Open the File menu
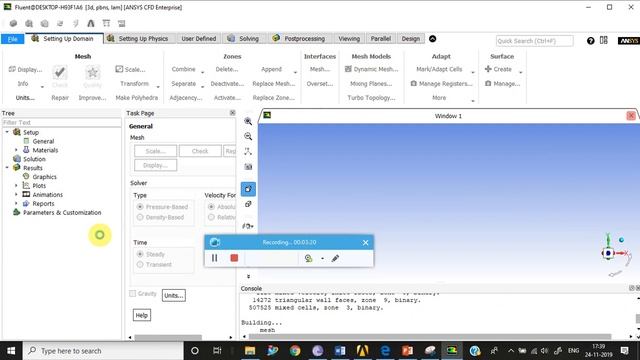Image resolution: width=640 pixels, height=360 pixels. pyautogui.click(x=13, y=39)
